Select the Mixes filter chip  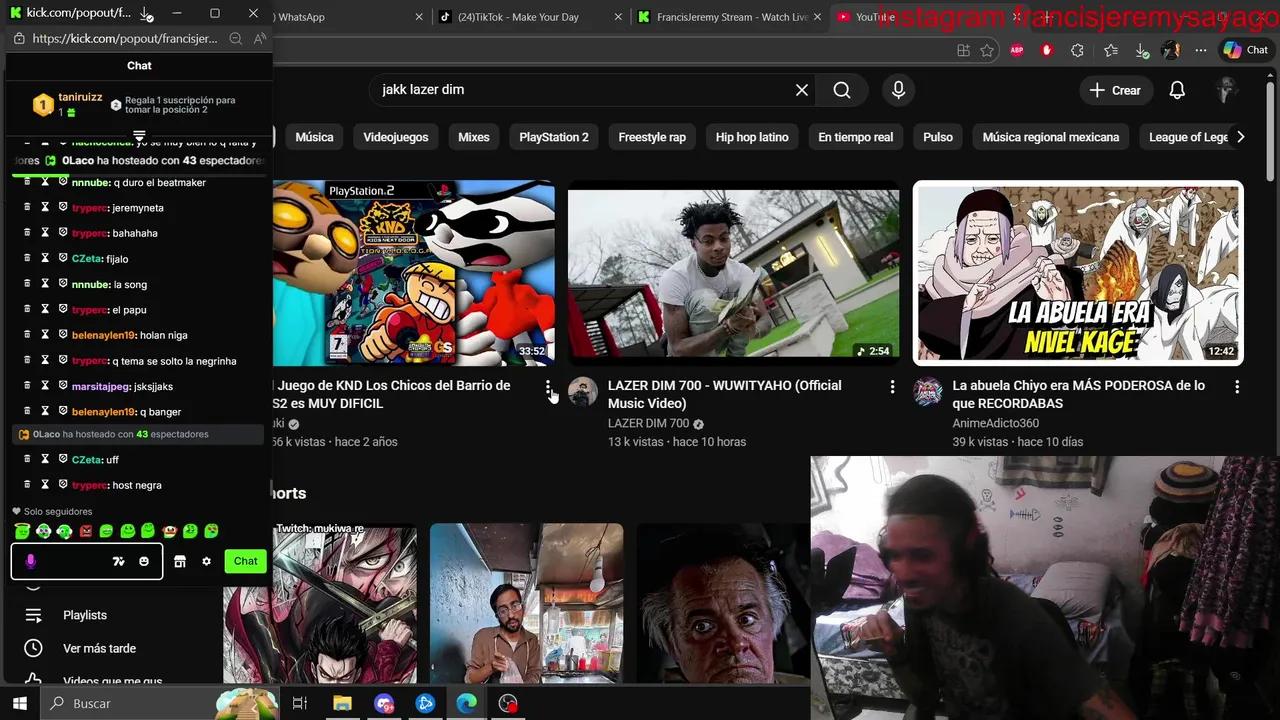coord(474,137)
